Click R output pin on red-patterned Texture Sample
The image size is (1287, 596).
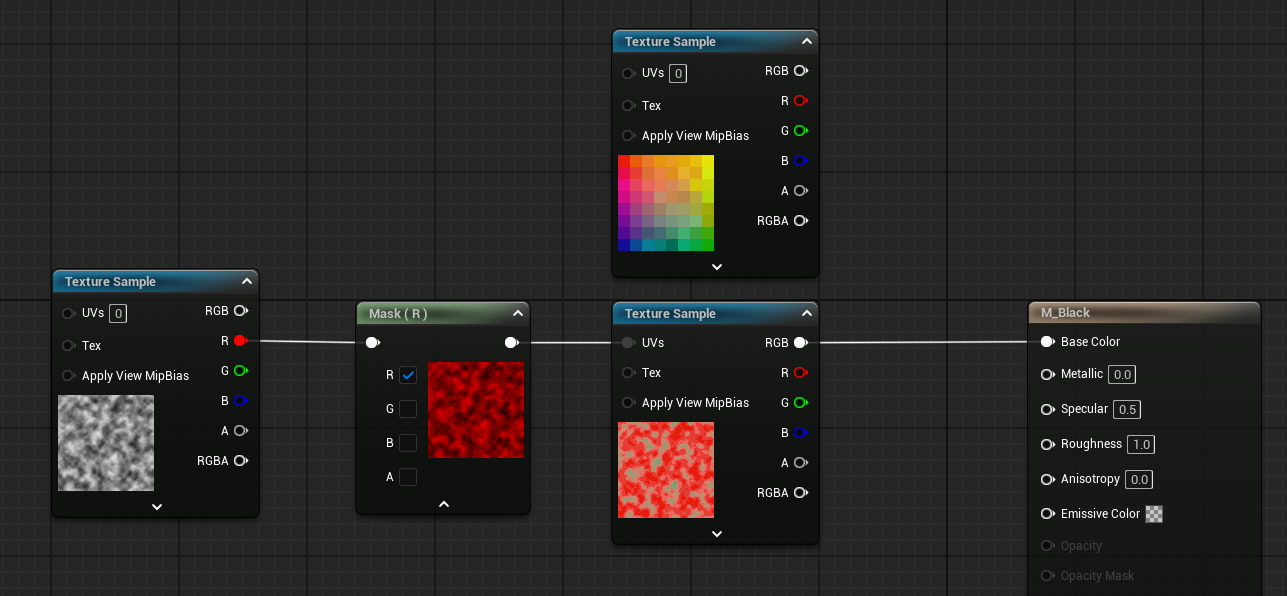800,373
